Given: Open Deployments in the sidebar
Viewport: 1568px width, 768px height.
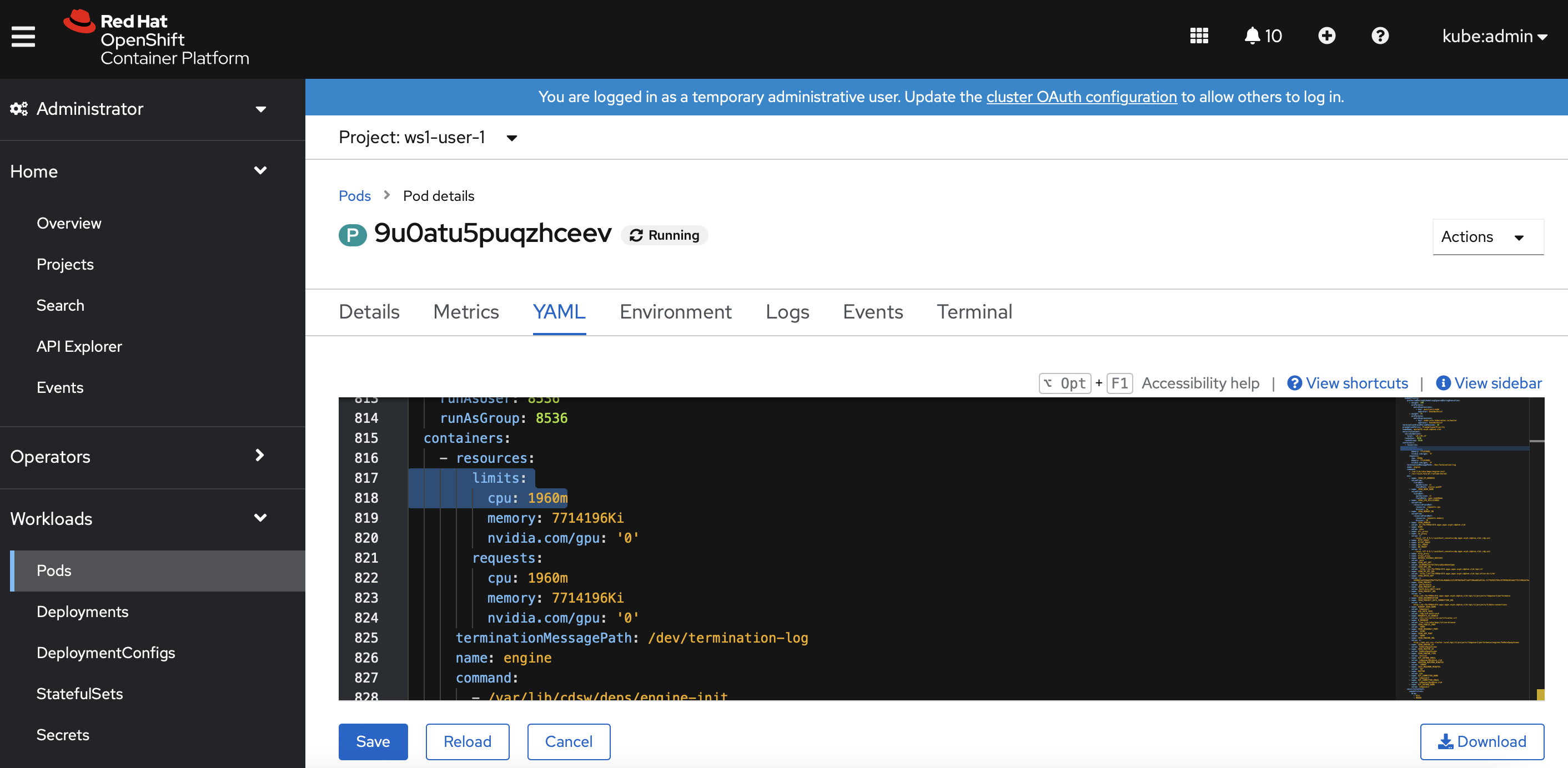Looking at the screenshot, I should click(82, 612).
